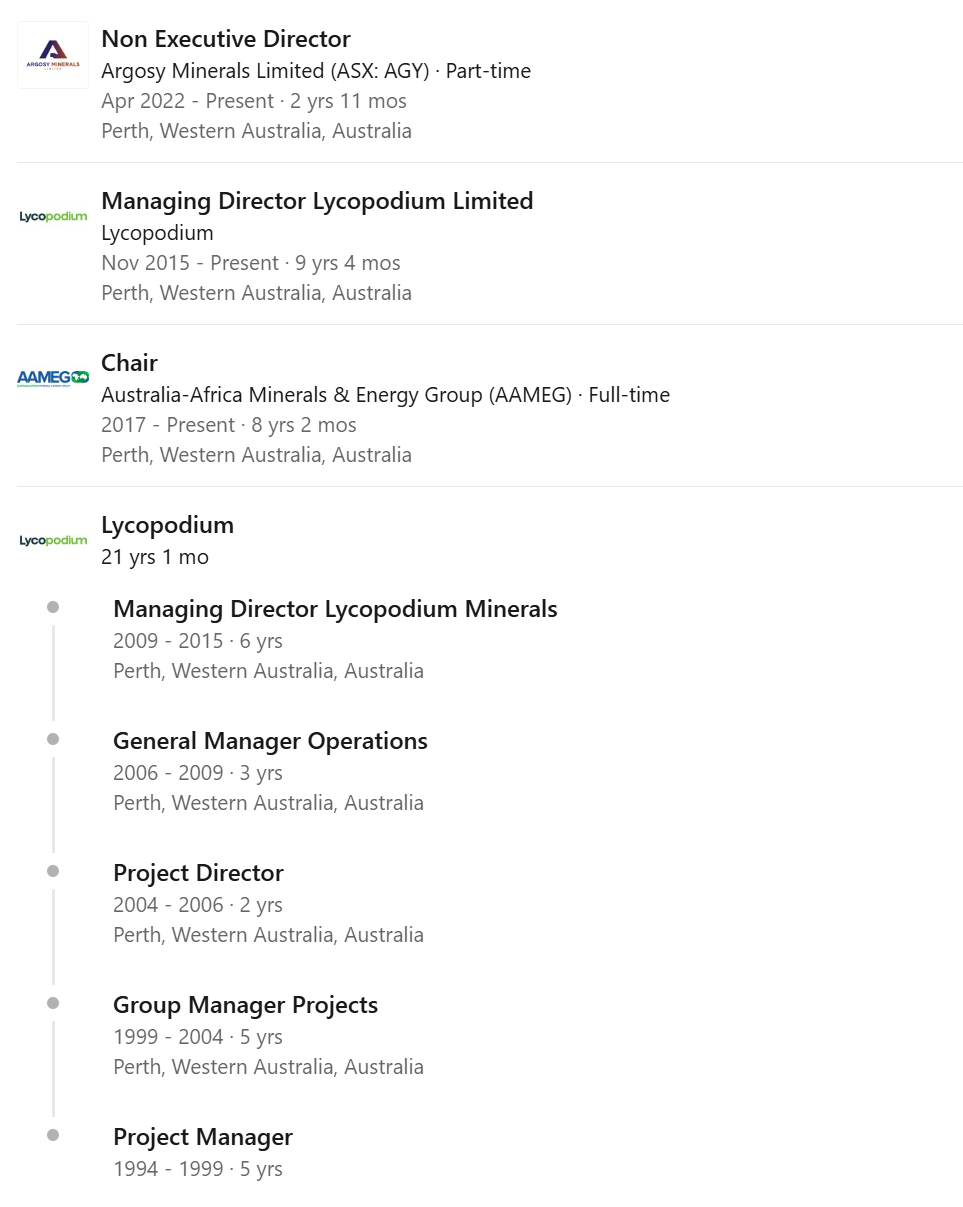The width and height of the screenshot is (963, 1207).
Task: Select the Managing Director Lycopodium Minerals role
Action: tap(335, 609)
